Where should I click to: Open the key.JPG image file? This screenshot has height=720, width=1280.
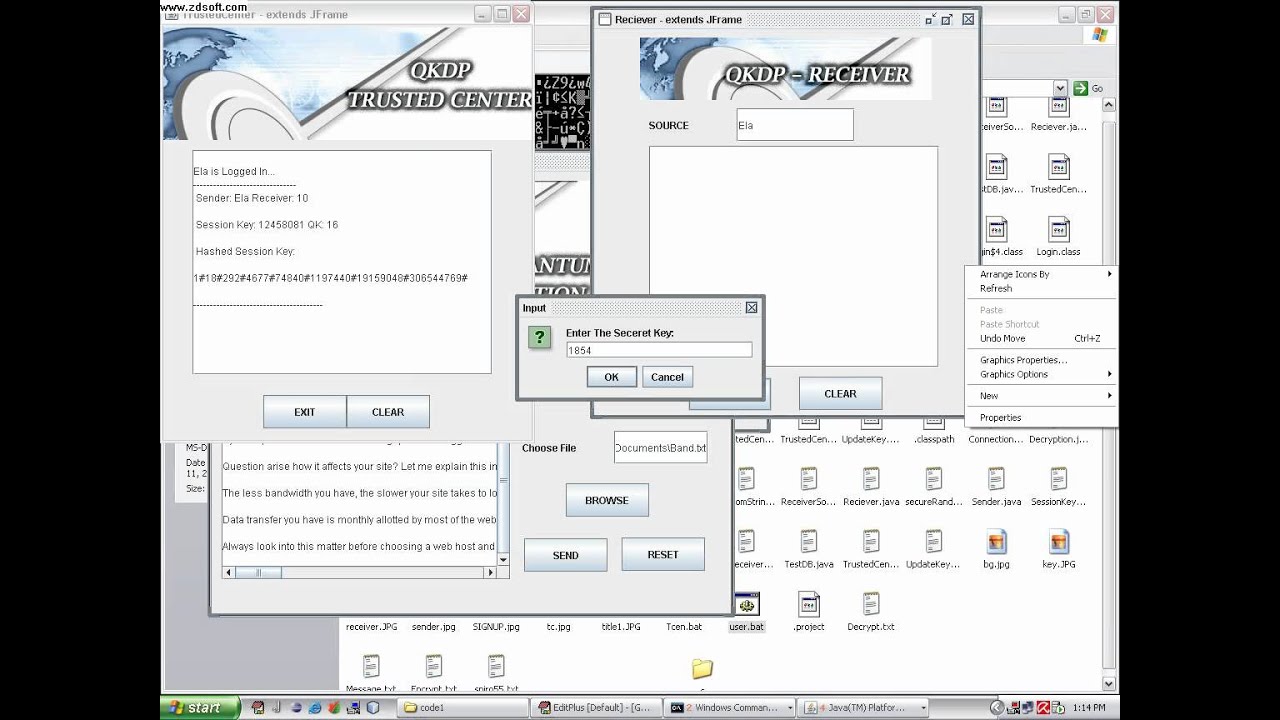coord(1058,543)
